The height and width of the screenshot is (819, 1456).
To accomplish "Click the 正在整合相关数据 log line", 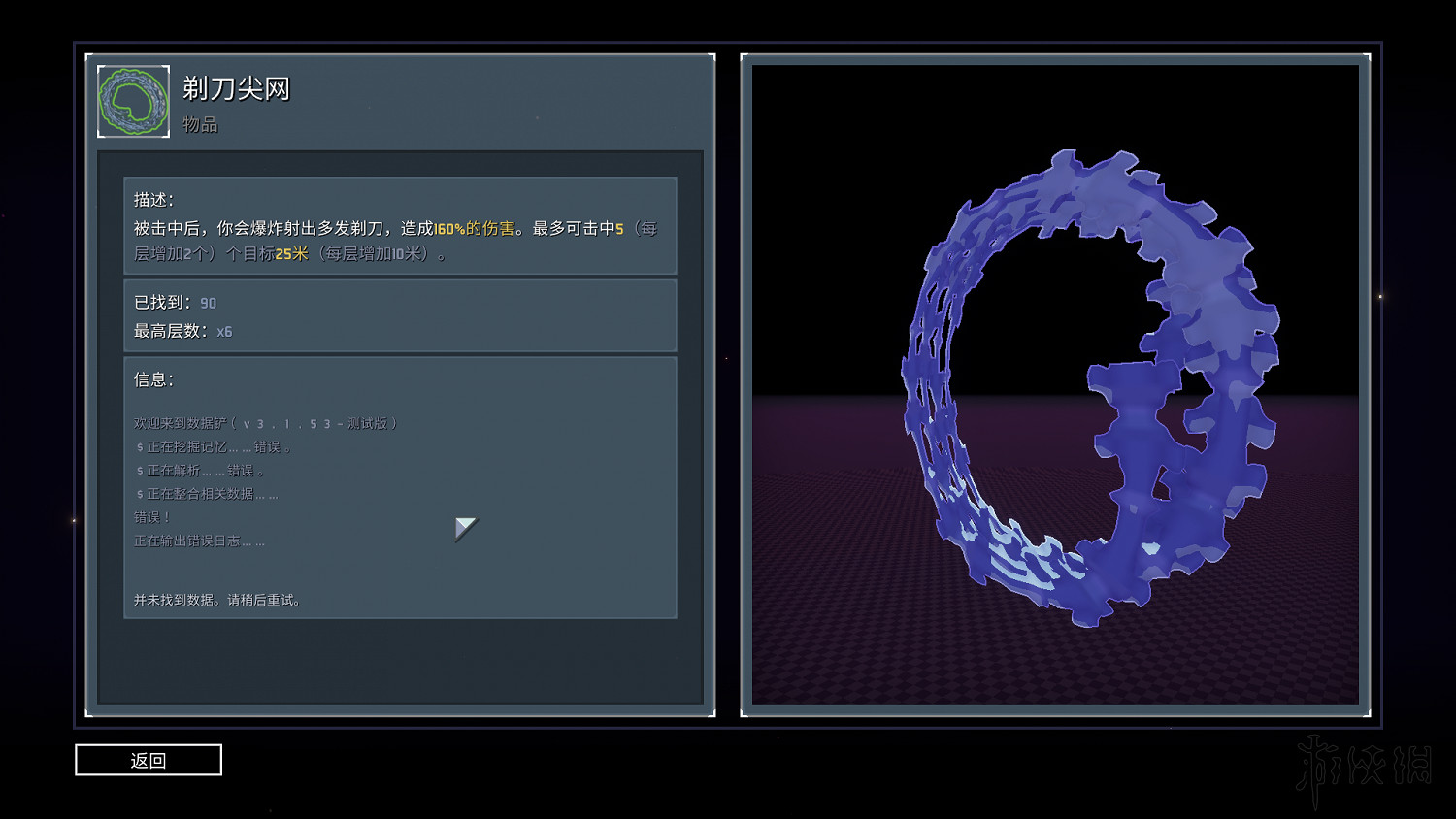I will (208, 494).
